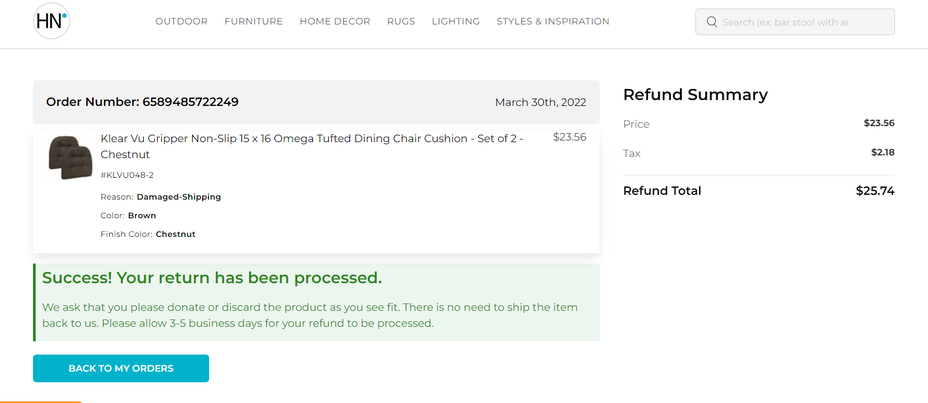Click the product SKU #KLVU048-2

(x=127, y=175)
